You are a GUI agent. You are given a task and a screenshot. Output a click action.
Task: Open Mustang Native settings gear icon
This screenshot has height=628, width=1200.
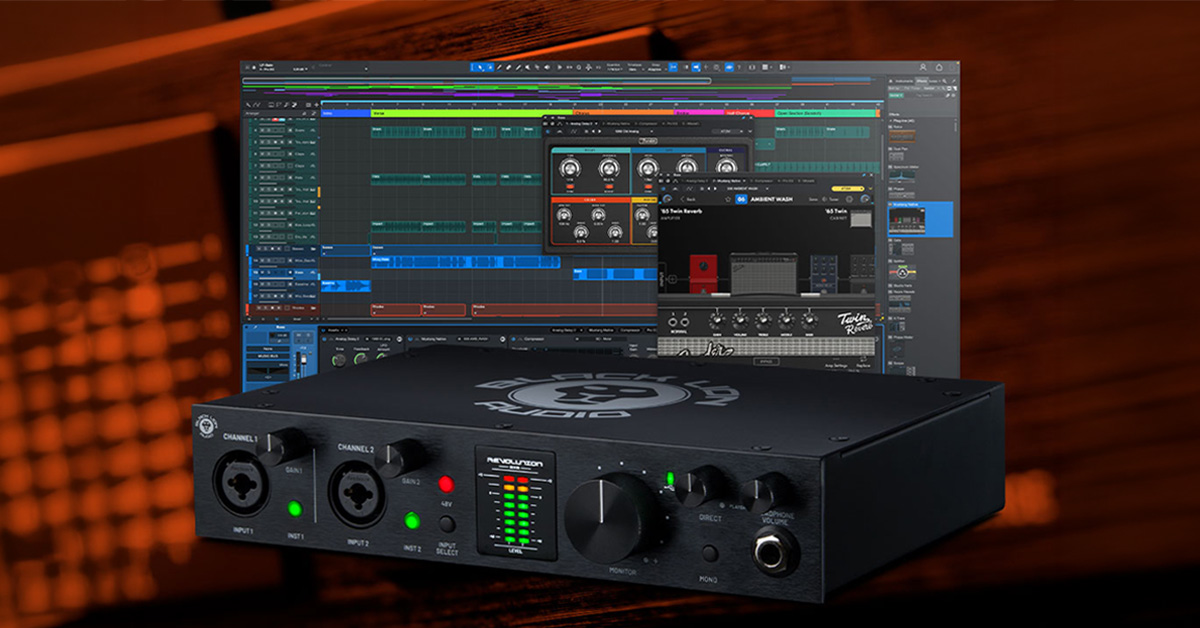pyautogui.click(x=849, y=199)
